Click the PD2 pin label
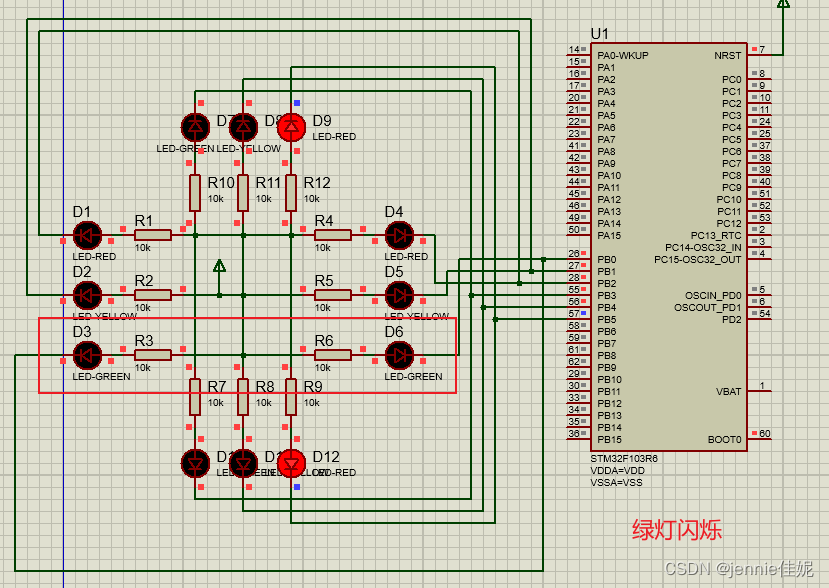Viewport: 829px width, 588px height. pyautogui.click(x=732, y=319)
